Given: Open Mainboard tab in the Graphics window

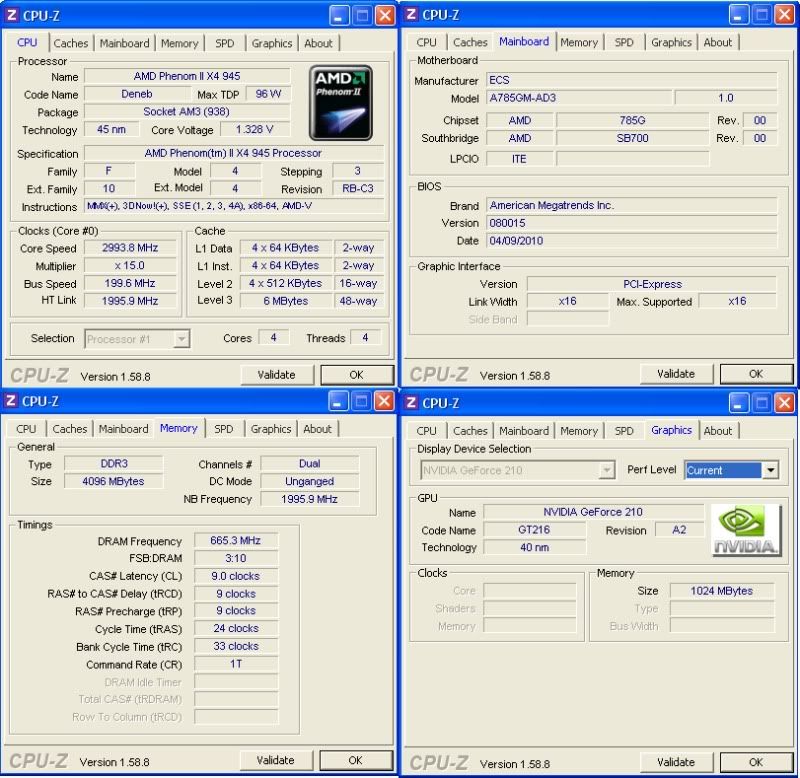Looking at the screenshot, I should tap(524, 431).
